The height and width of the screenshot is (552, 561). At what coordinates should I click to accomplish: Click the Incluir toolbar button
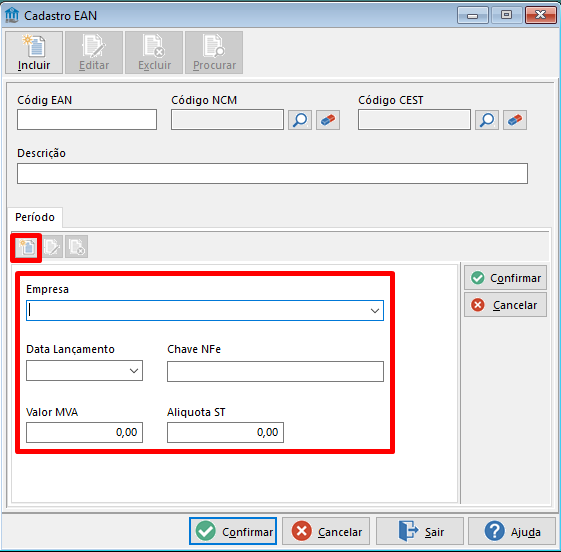[34, 53]
